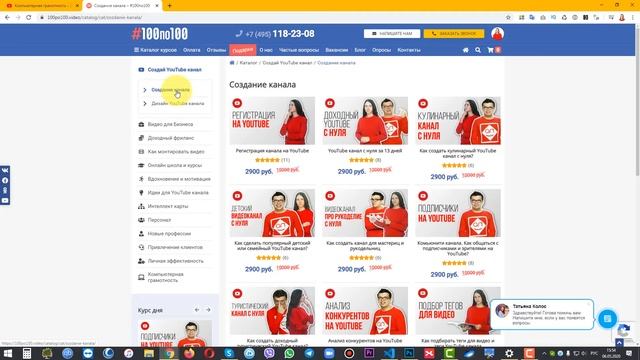Viewport: 640px width, 360px height.
Task: Open 'Доходный фриланс' sidebar category
Action: coord(171,138)
